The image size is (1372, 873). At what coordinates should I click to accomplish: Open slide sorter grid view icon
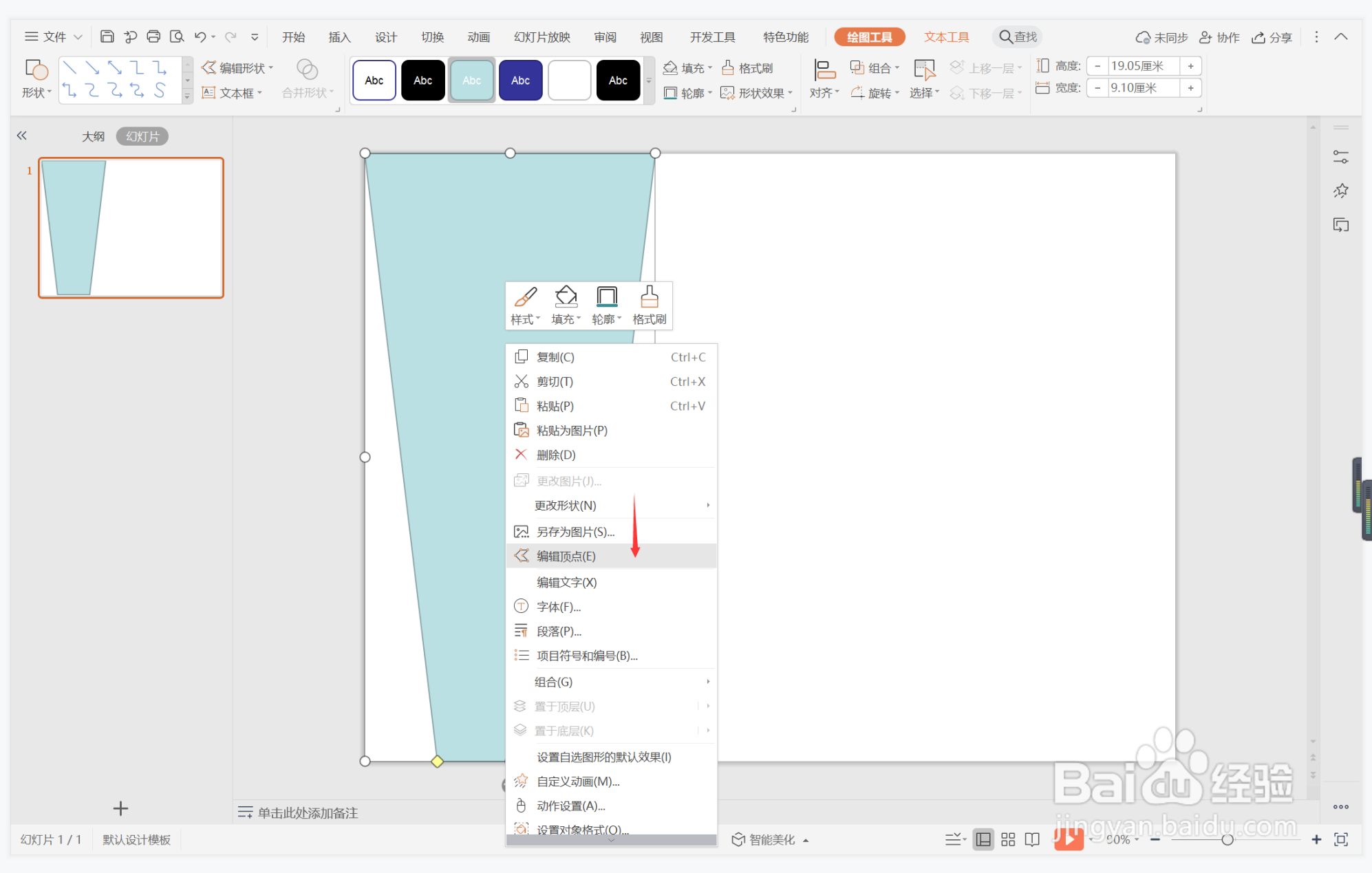coord(1008,839)
